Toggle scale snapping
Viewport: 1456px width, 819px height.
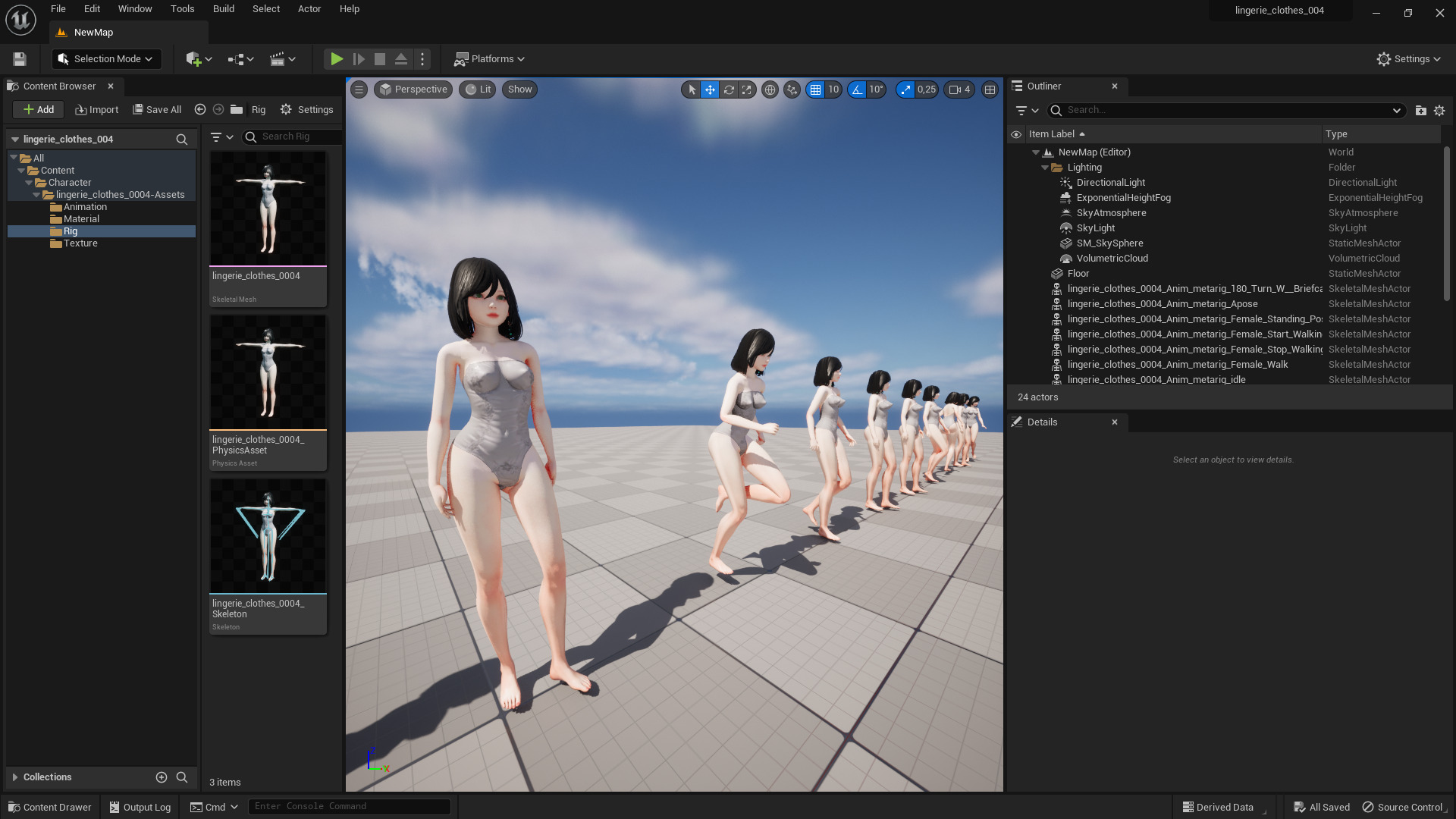(x=905, y=89)
